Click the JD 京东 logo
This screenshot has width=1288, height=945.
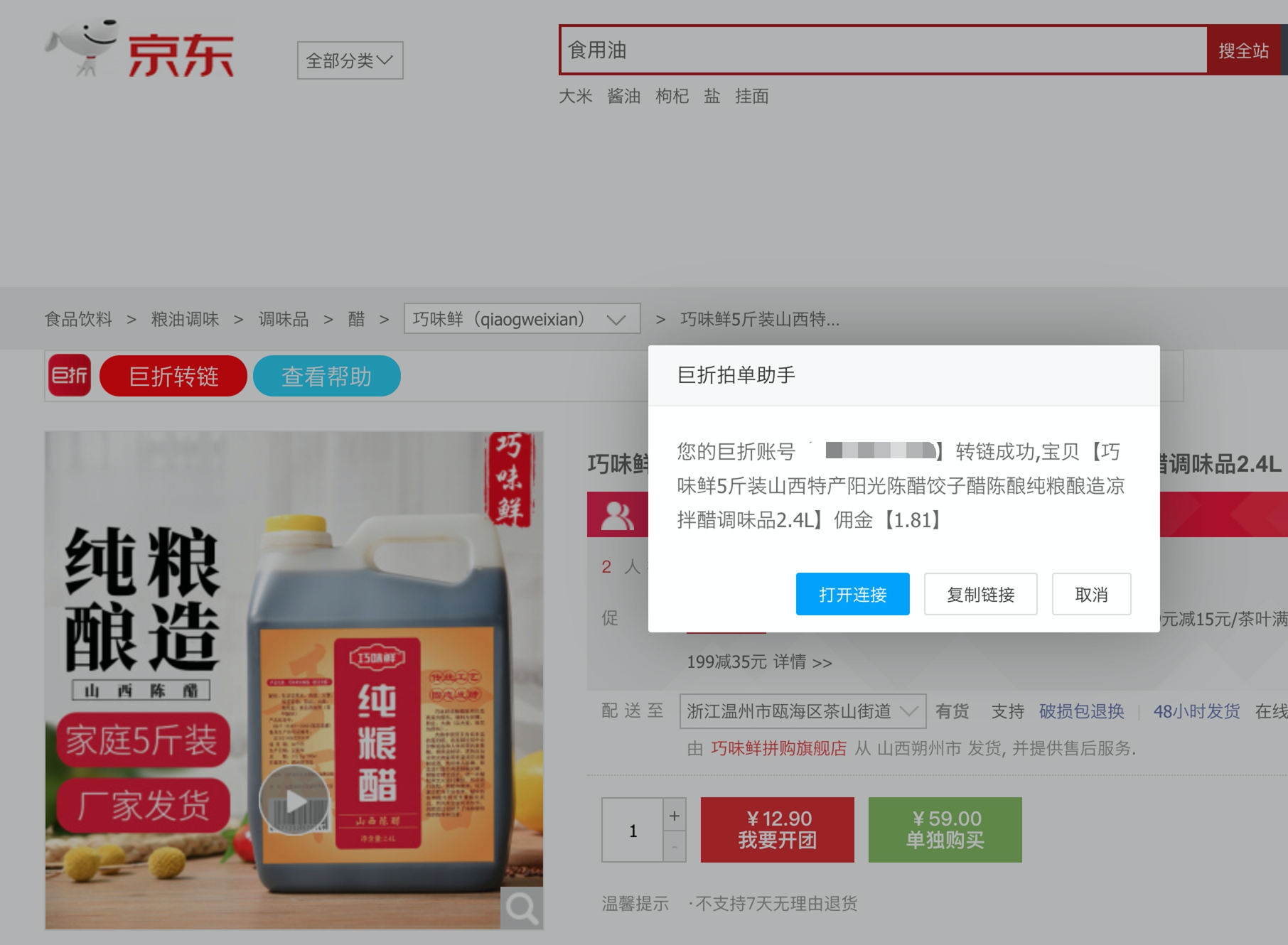(x=139, y=48)
